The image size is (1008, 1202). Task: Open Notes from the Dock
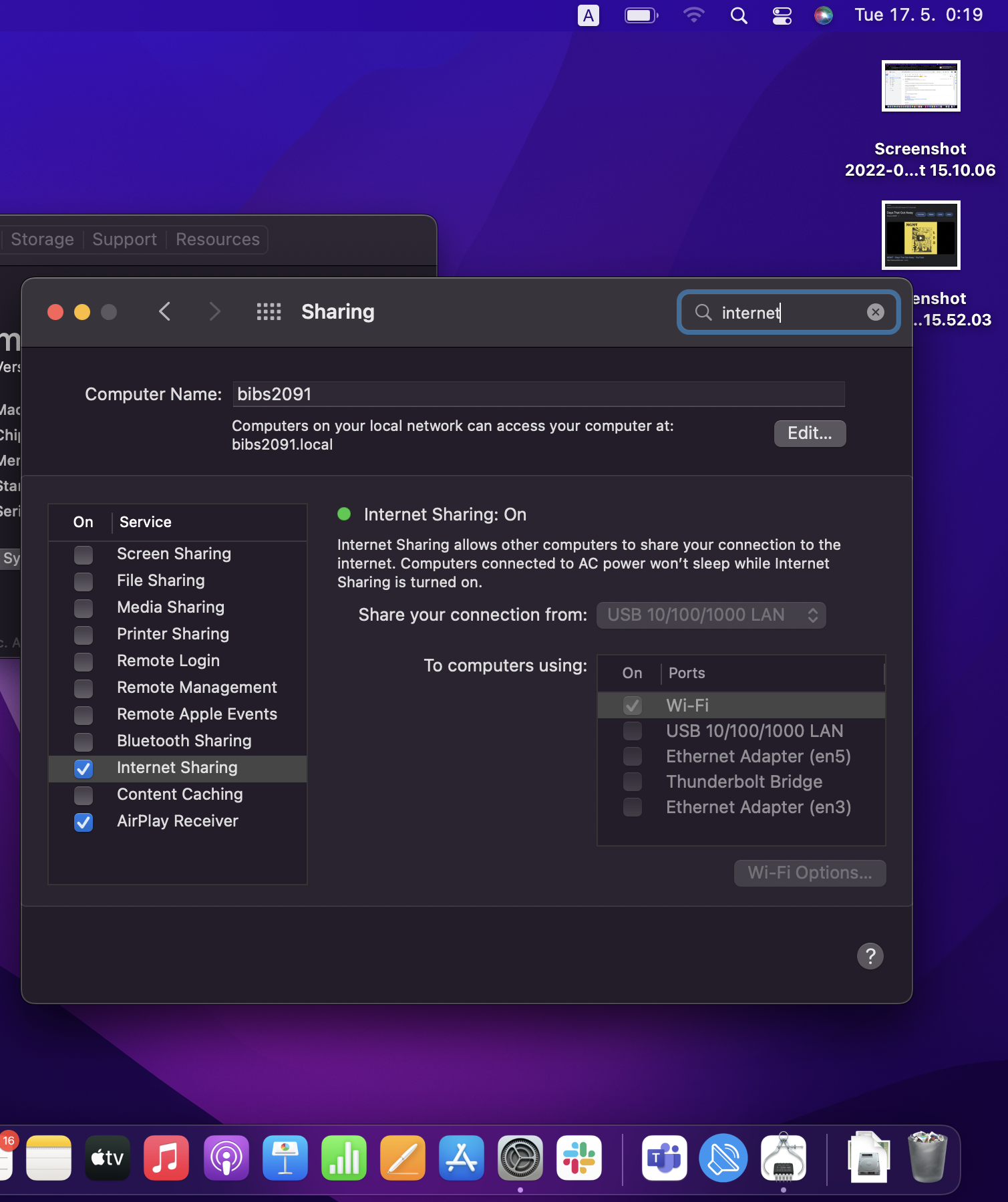[x=49, y=1158]
